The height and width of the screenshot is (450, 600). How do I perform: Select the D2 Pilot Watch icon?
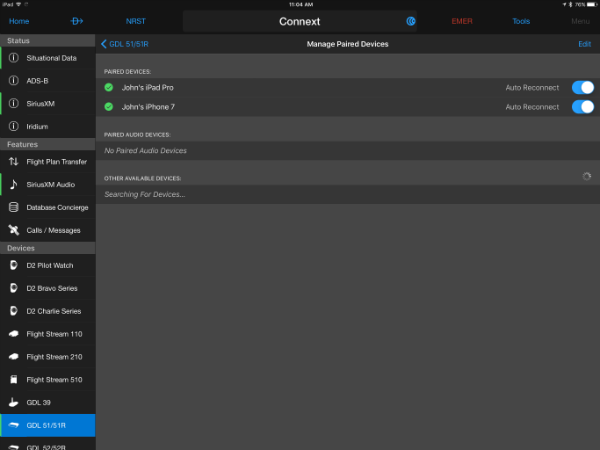point(14,265)
